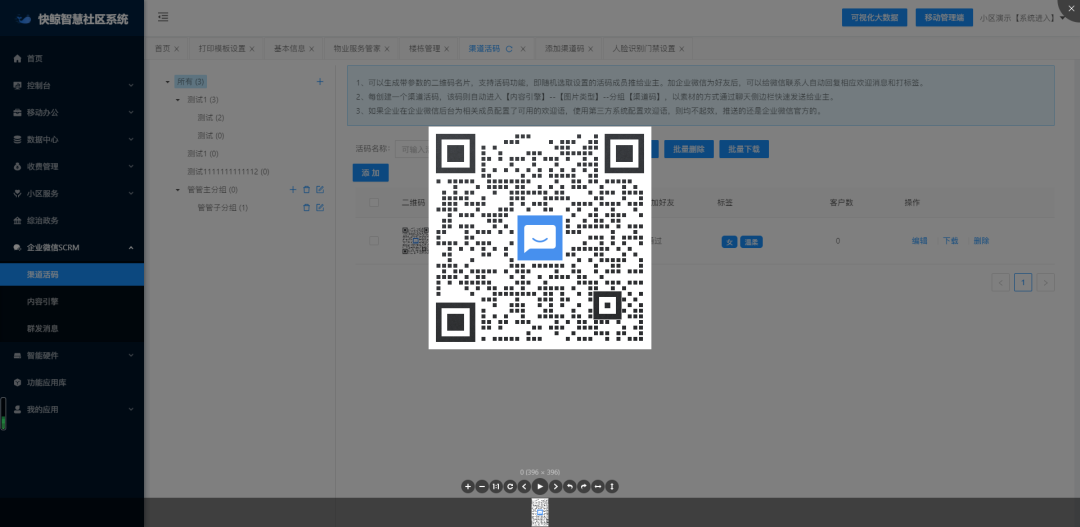Open the 打印模板设置 tab
The image size is (1080, 527).
tap(222, 49)
